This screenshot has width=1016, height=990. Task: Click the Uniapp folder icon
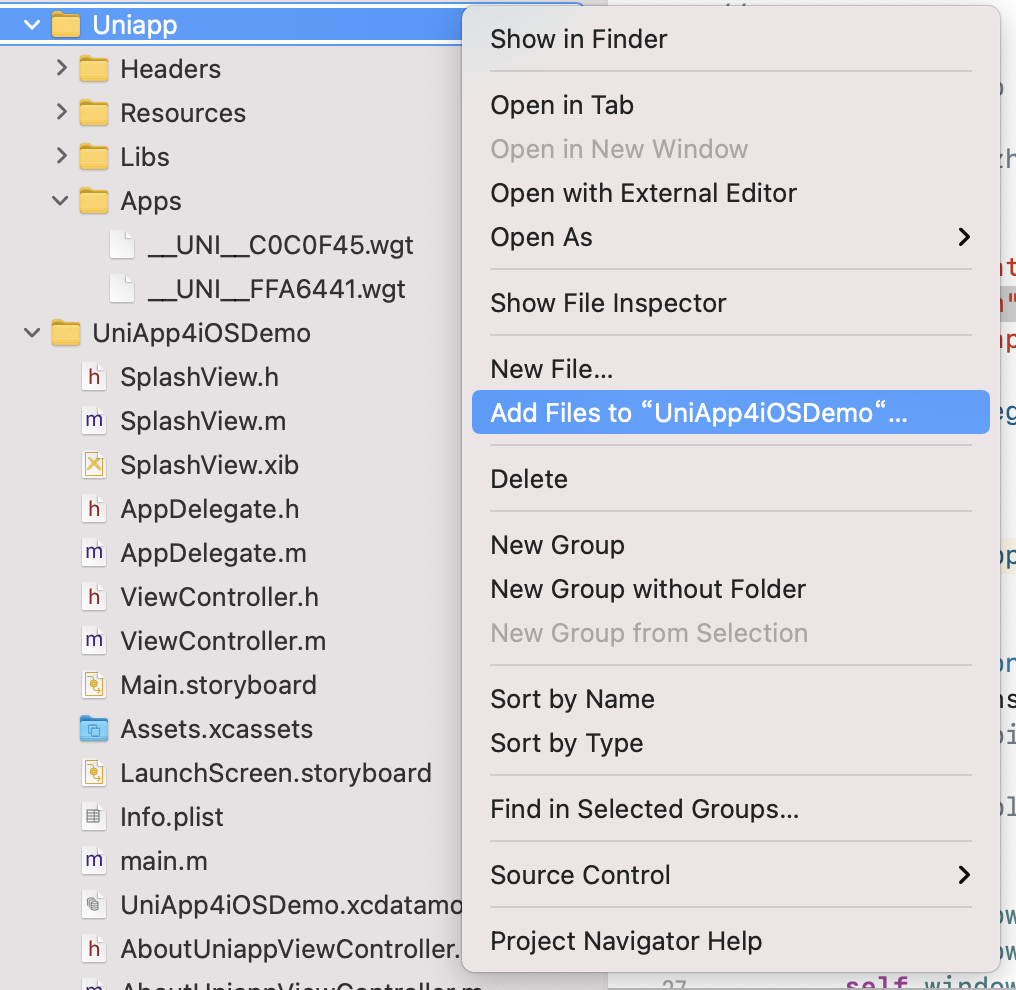66,25
